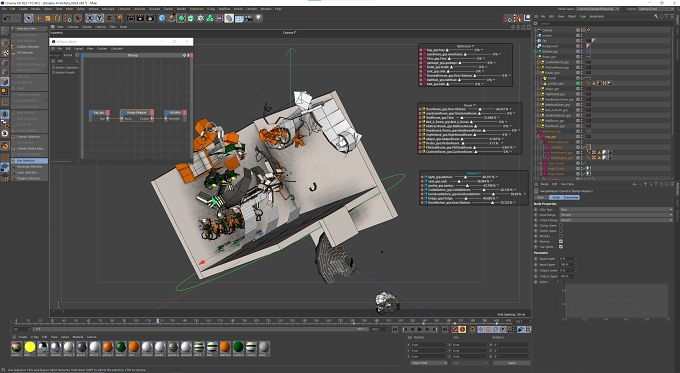Open the Data Type dropdown in Node Properties
This screenshot has height=373, width=680.
616,209
